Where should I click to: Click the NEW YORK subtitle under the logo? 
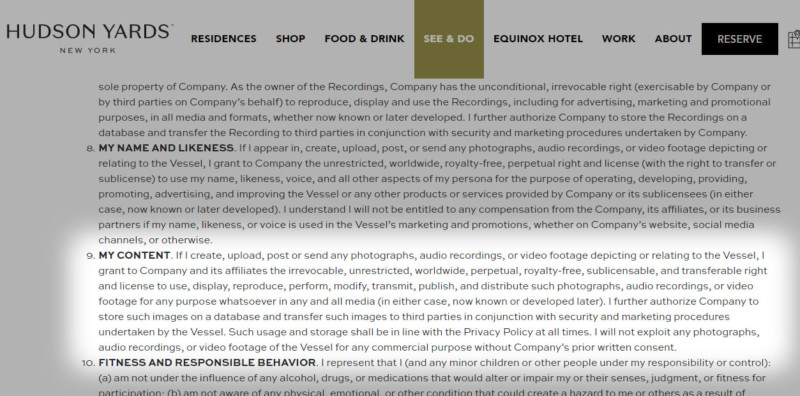pos(88,51)
